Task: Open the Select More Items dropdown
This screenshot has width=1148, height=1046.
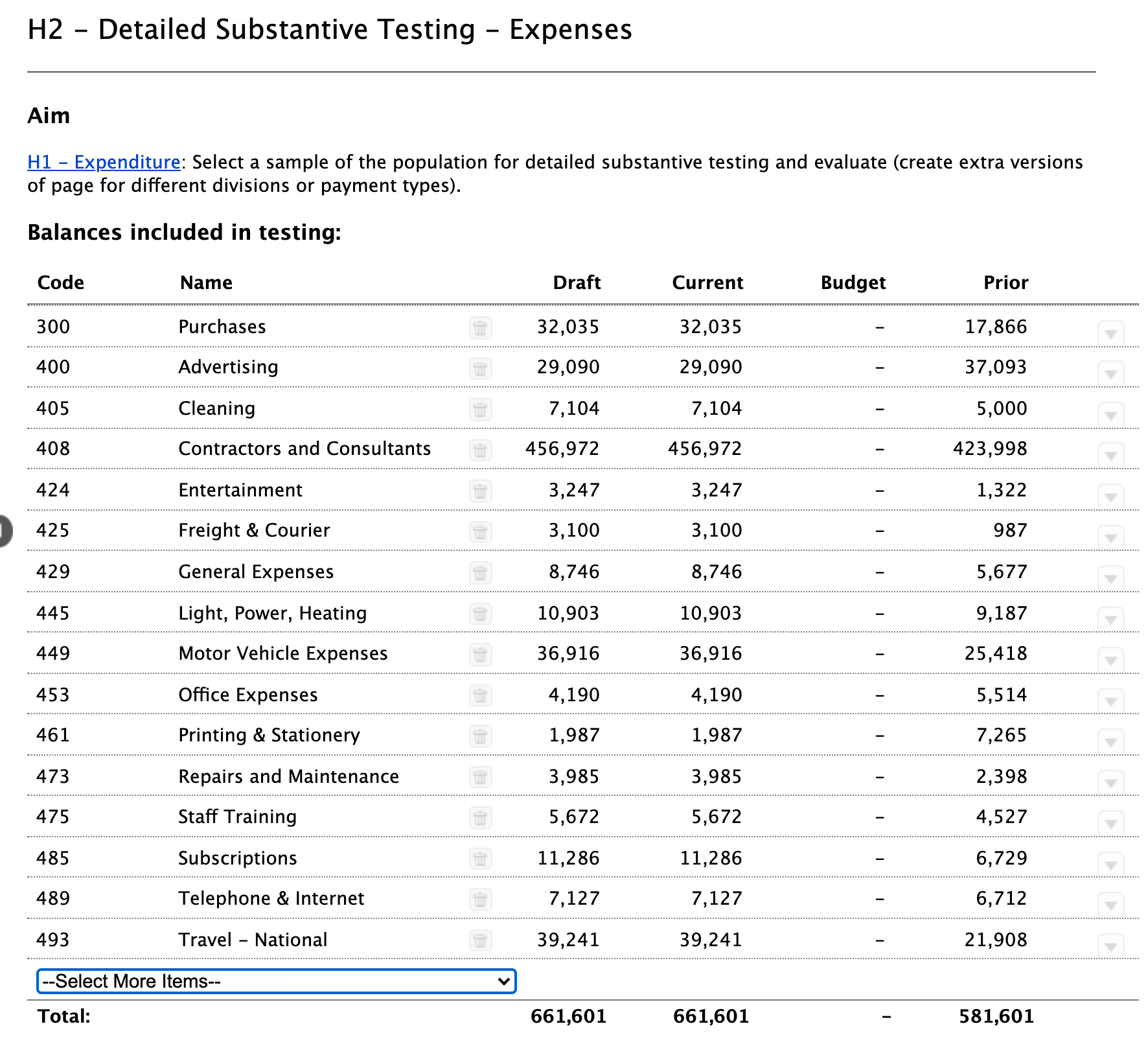Action: [x=277, y=982]
